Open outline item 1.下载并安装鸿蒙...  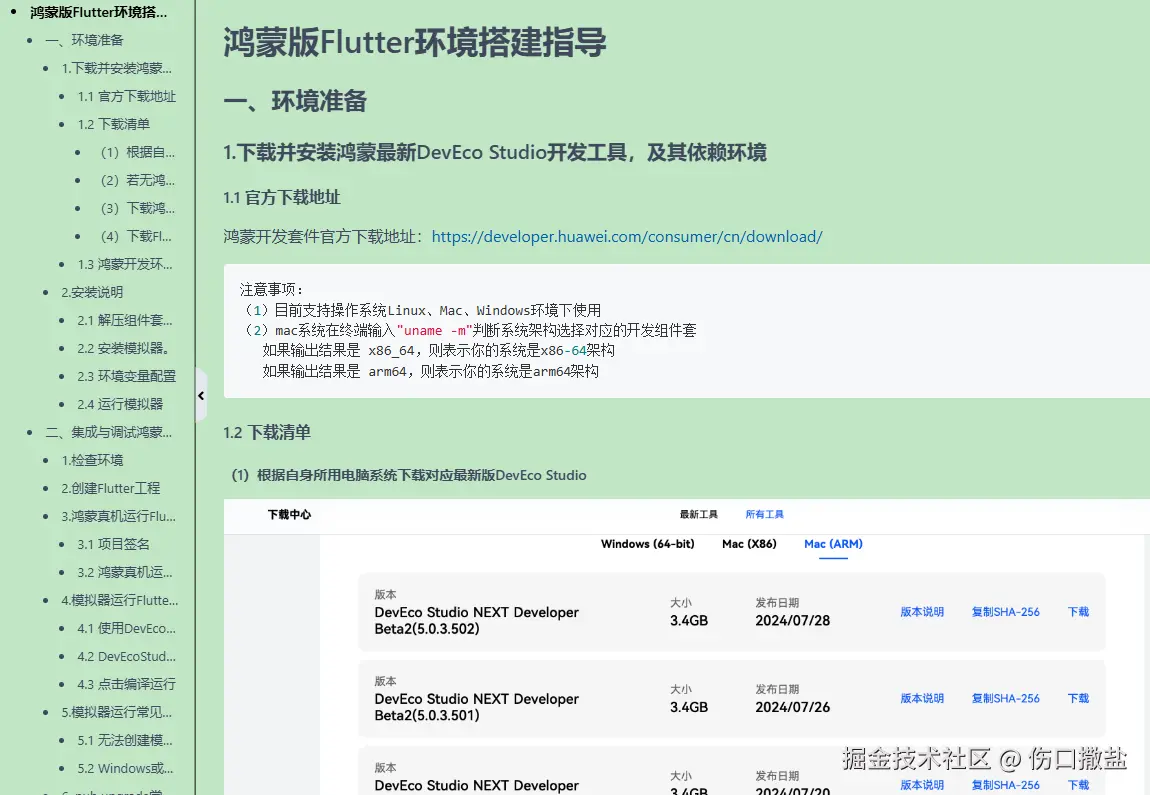117,68
